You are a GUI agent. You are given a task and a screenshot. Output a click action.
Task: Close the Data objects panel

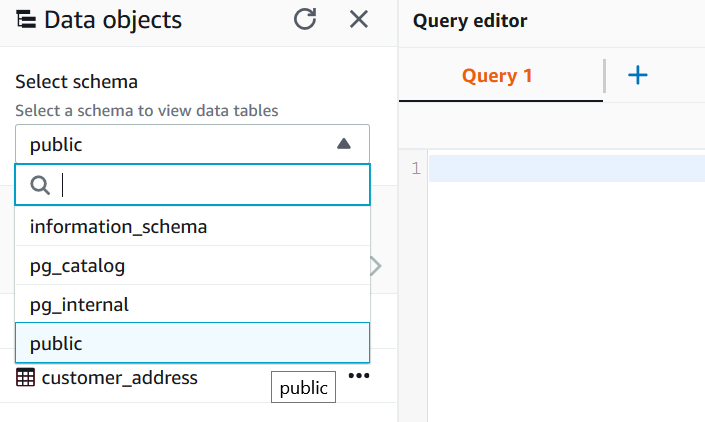pos(359,19)
